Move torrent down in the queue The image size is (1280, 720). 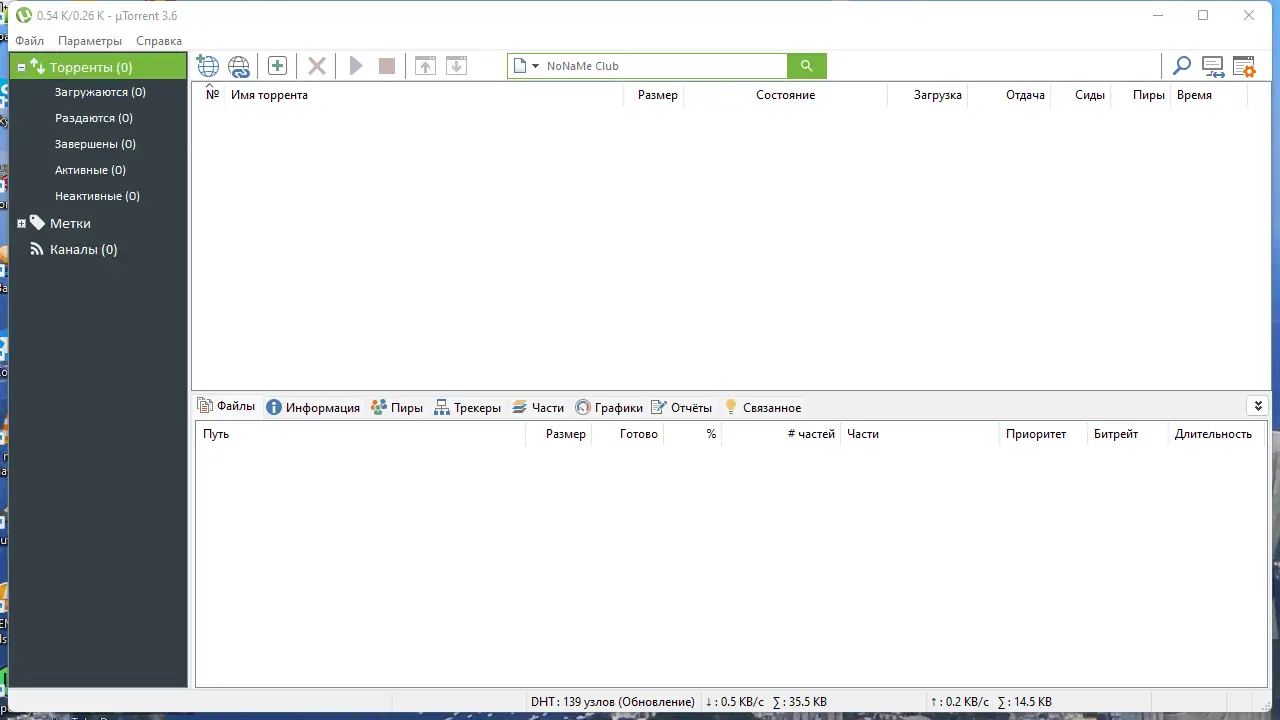[x=456, y=65]
